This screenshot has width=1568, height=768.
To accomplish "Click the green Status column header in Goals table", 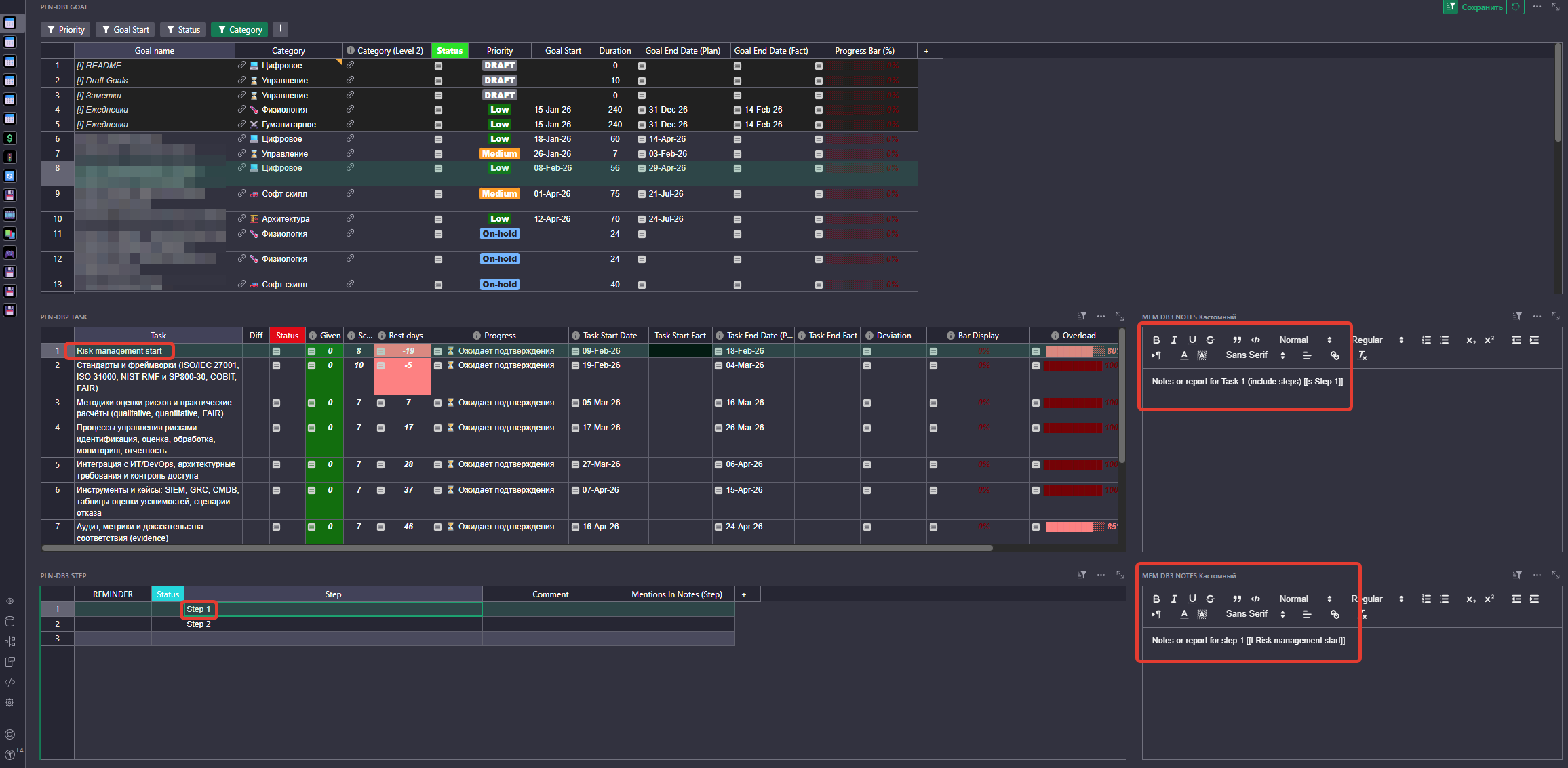I will 450,51.
